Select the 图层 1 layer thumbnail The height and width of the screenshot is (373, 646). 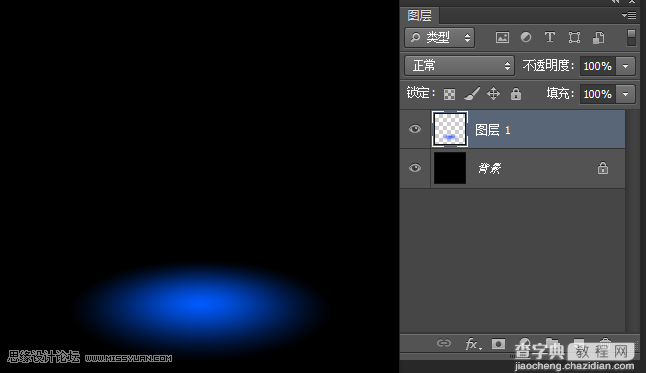(x=450, y=129)
